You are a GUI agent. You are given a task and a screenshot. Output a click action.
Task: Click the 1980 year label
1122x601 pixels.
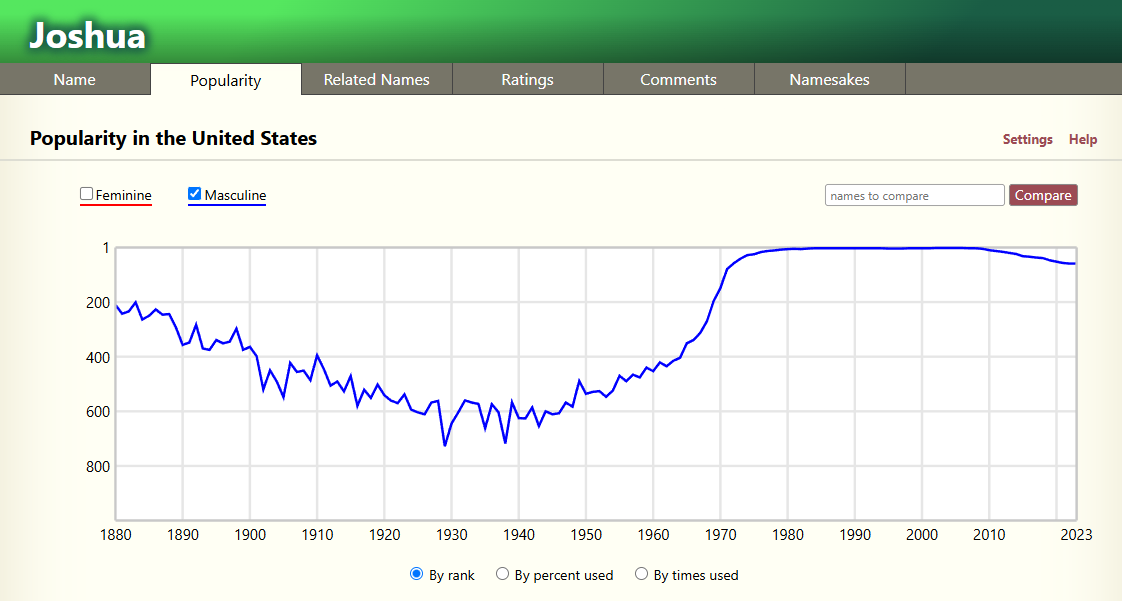[788, 534]
